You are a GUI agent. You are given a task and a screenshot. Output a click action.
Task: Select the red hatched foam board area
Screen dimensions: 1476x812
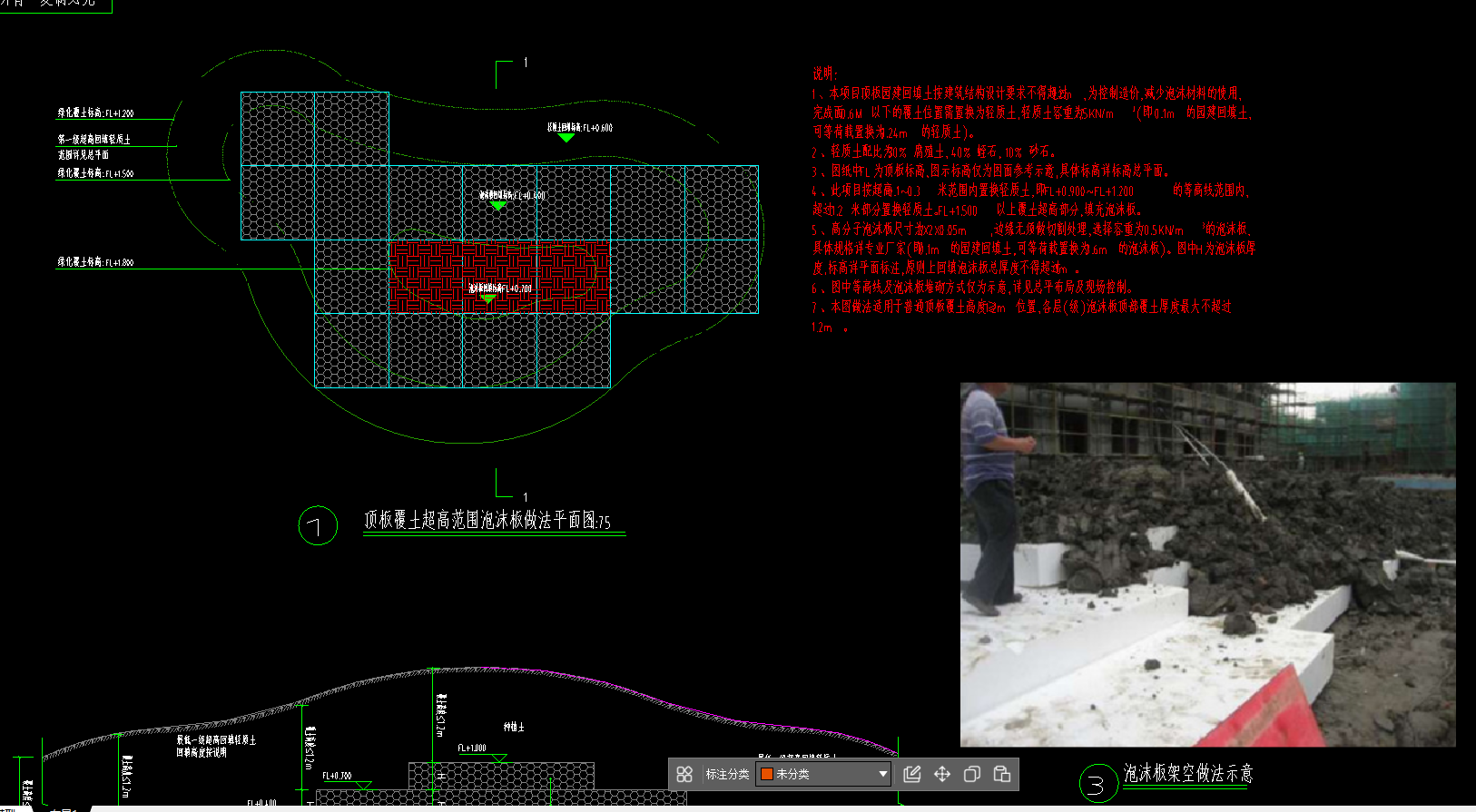click(x=499, y=277)
